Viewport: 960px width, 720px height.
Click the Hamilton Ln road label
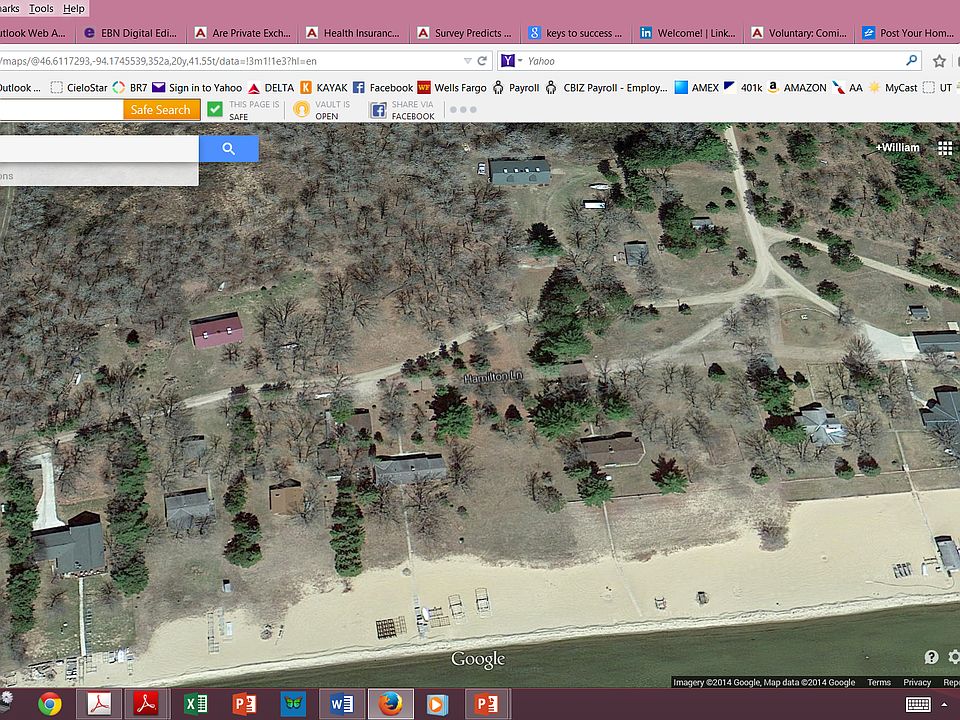point(493,377)
